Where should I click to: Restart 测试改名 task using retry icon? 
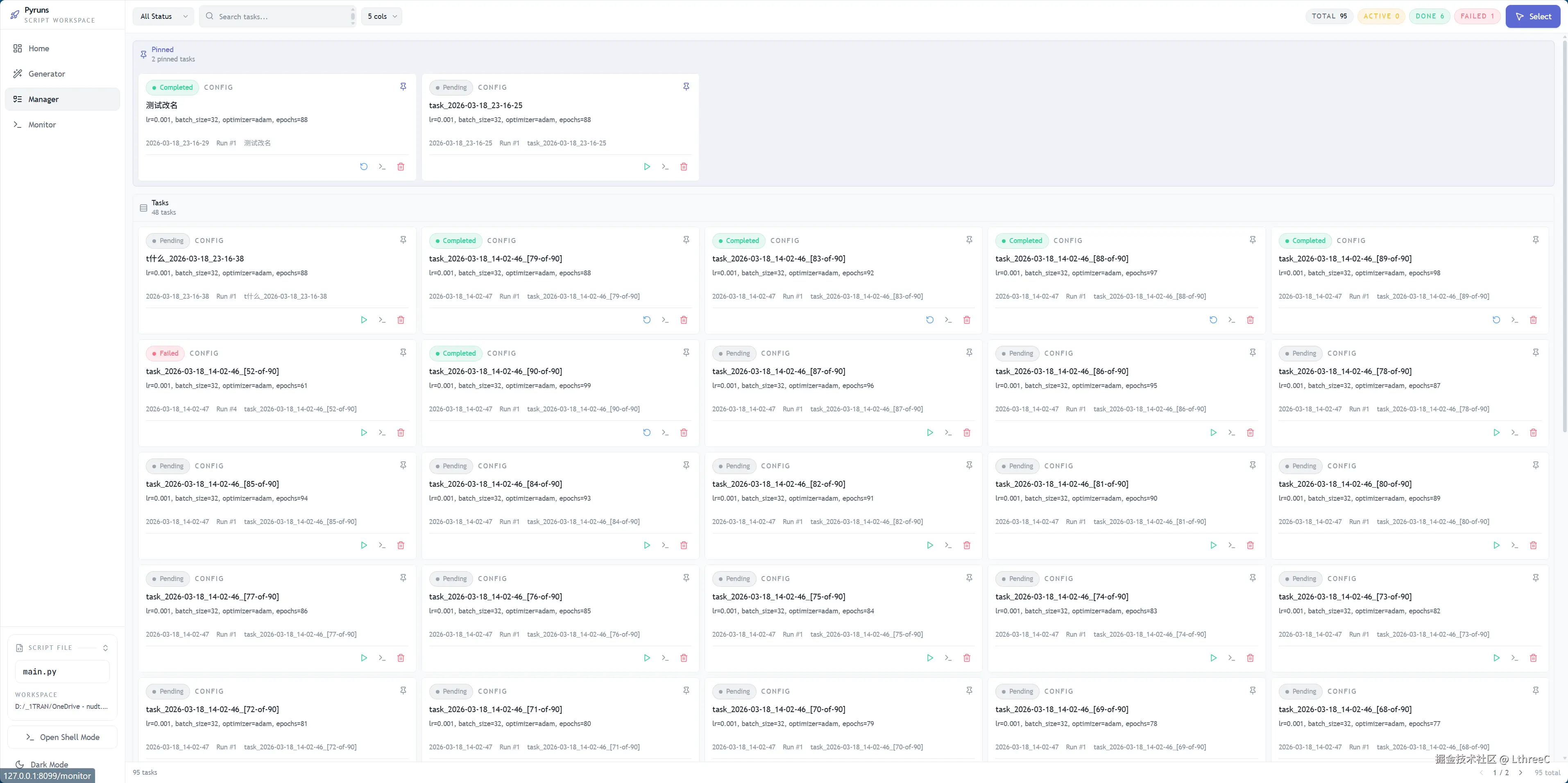click(364, 166)
